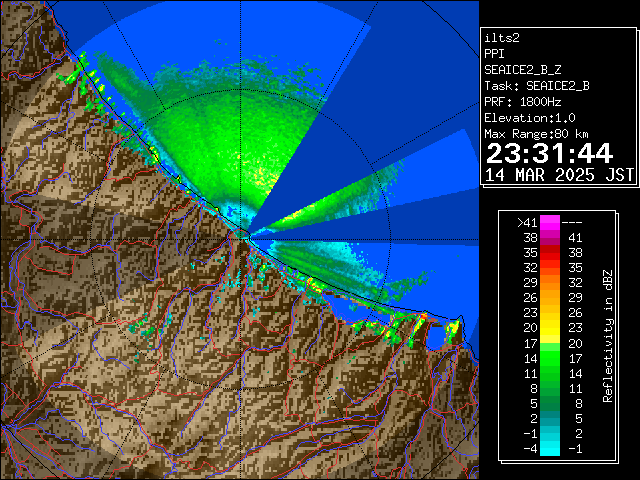Viewport: 640px width, 480px height.
Task: Click the green 11 dBZ legend swatch
Action: (x=550, y=373)
